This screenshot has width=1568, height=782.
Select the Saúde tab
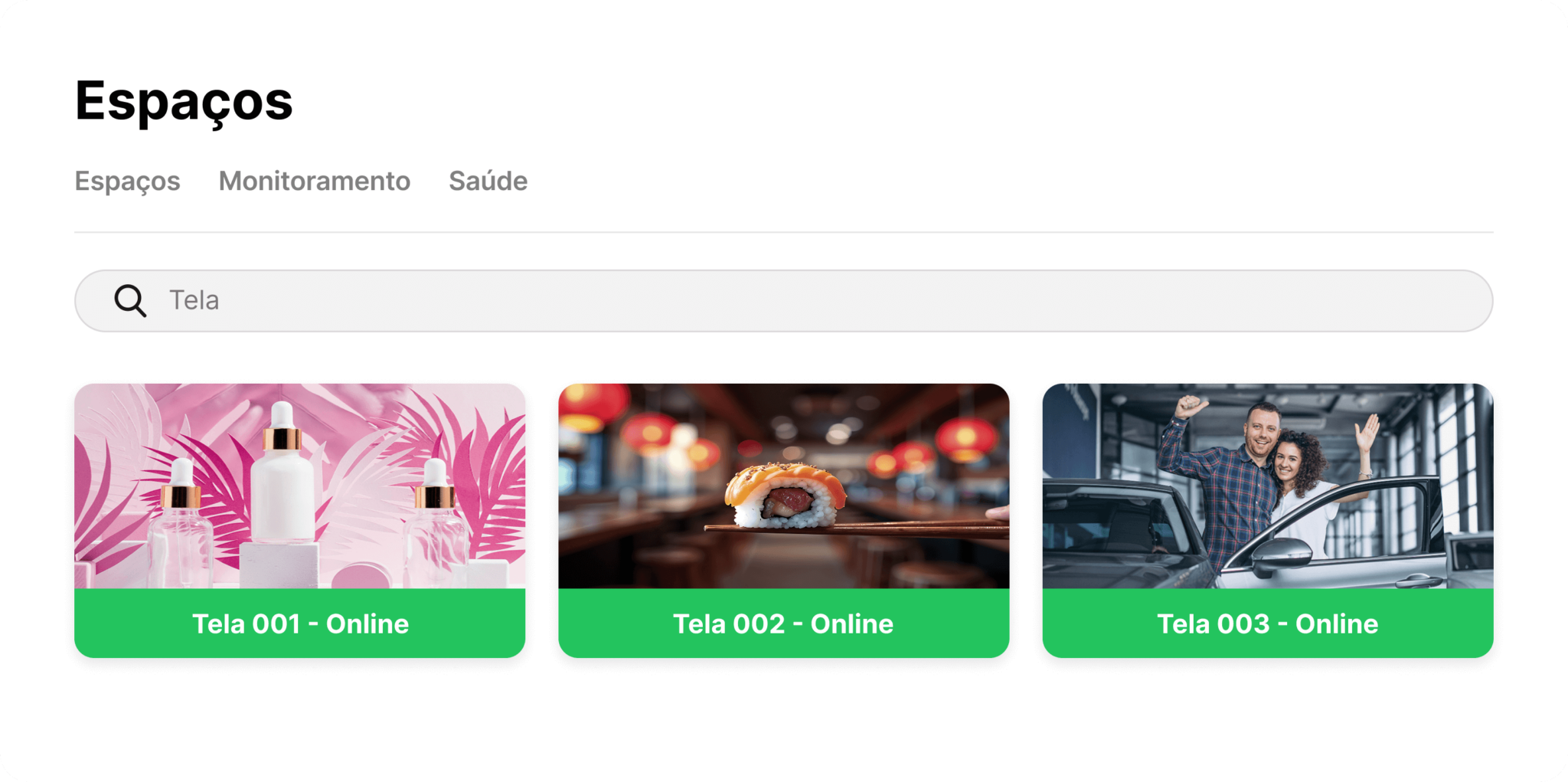pos(488,181)
